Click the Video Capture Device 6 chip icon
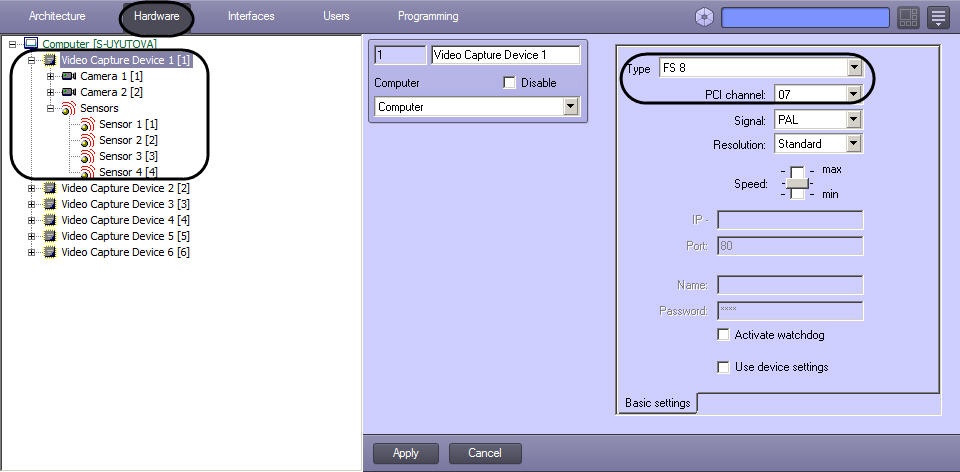Screen dimensions: 960x472 coord(50,252)
